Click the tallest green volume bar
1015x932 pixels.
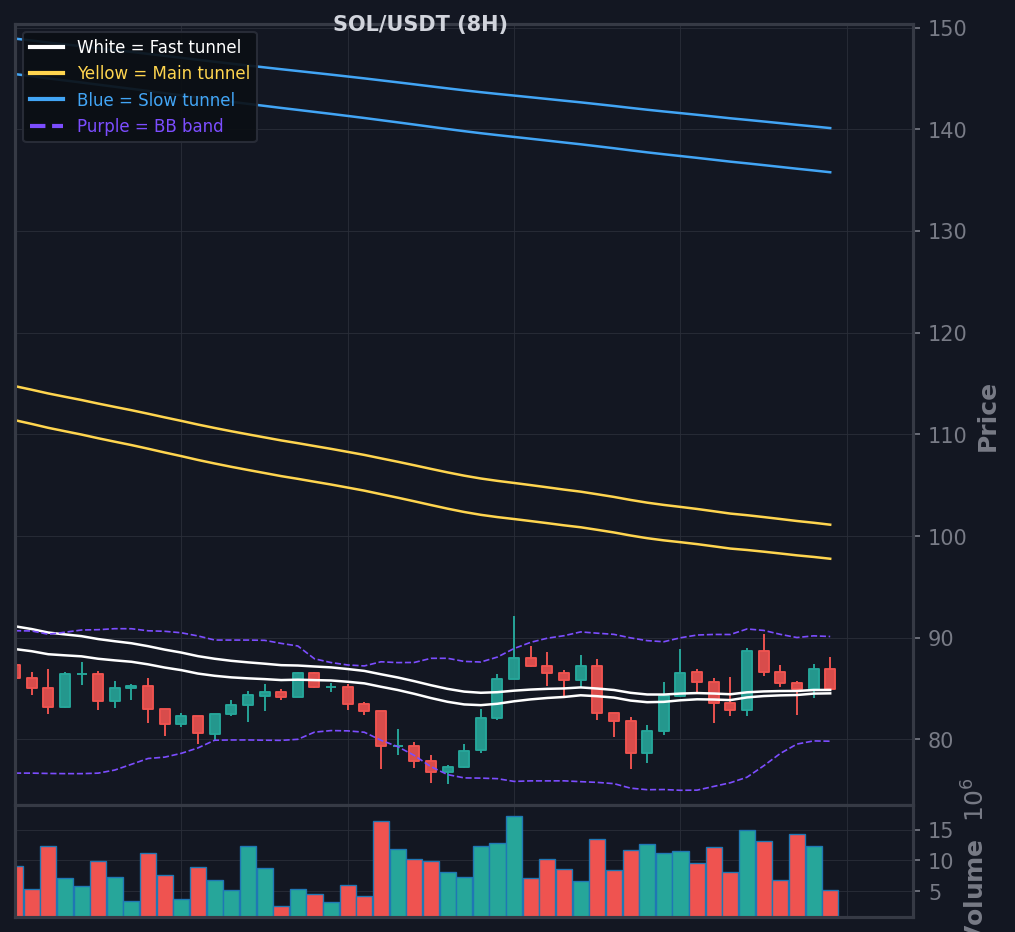click(515, 866)
